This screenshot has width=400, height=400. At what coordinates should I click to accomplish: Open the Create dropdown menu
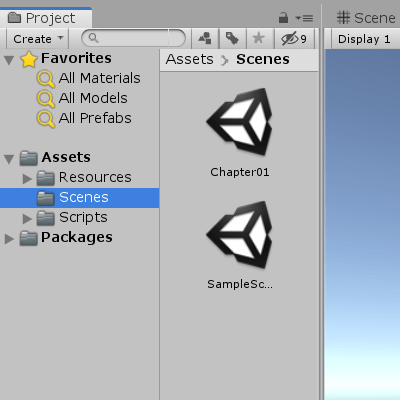(38, 39)
